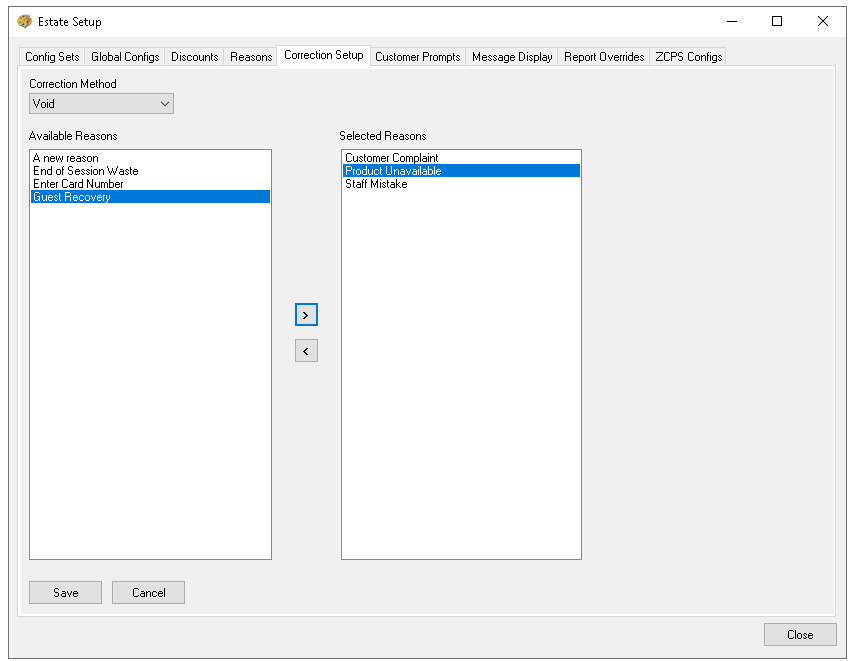This screenshot has height=661, width=852.
Task: Select the ZCPS Configs tab
Action: (688, 57)
